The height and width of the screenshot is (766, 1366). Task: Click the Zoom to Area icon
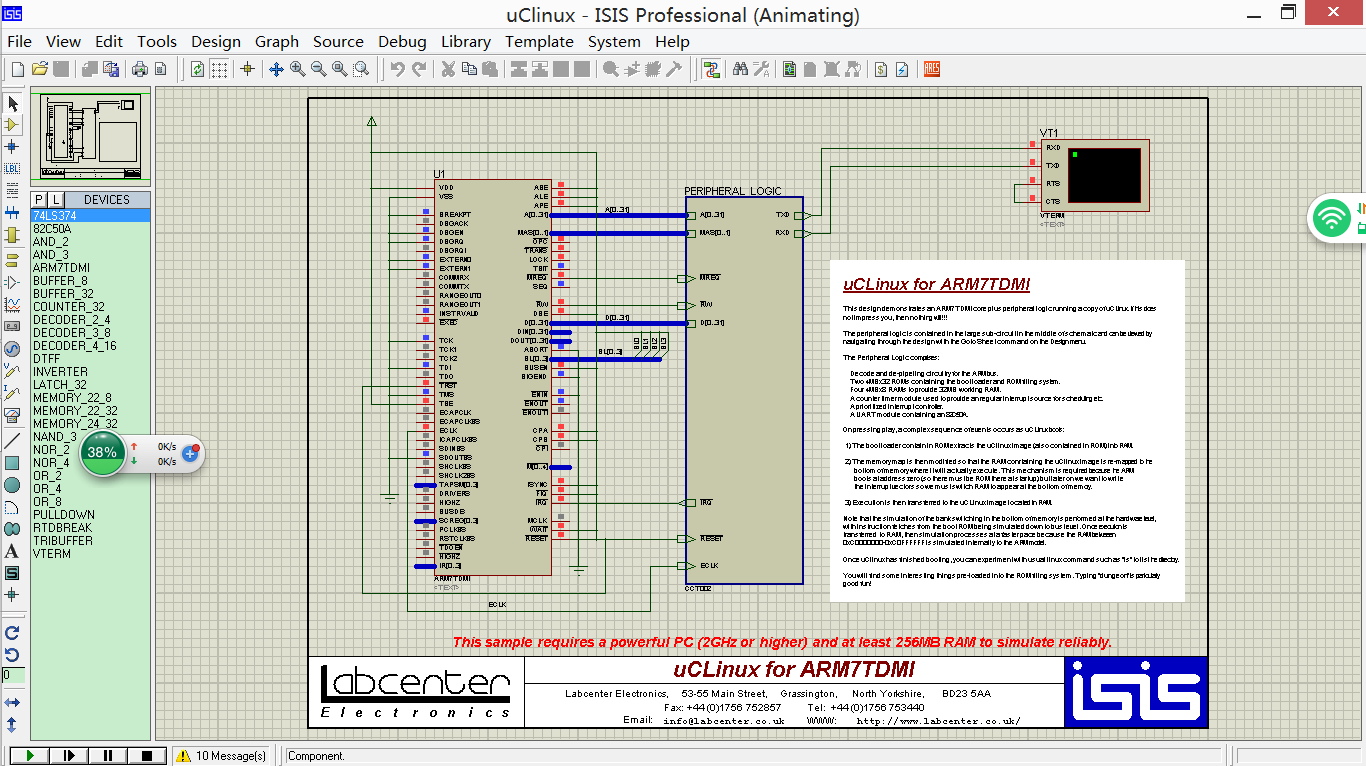(x=361, y=69)
